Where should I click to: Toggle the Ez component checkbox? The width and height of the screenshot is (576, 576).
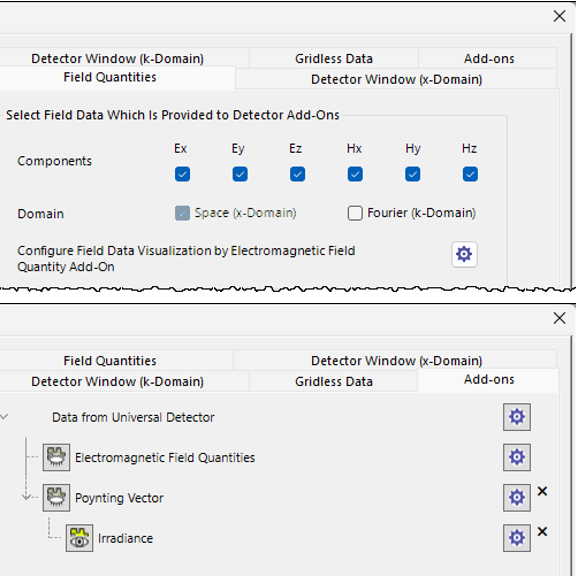pyautogui.click(x=297, y=174)
